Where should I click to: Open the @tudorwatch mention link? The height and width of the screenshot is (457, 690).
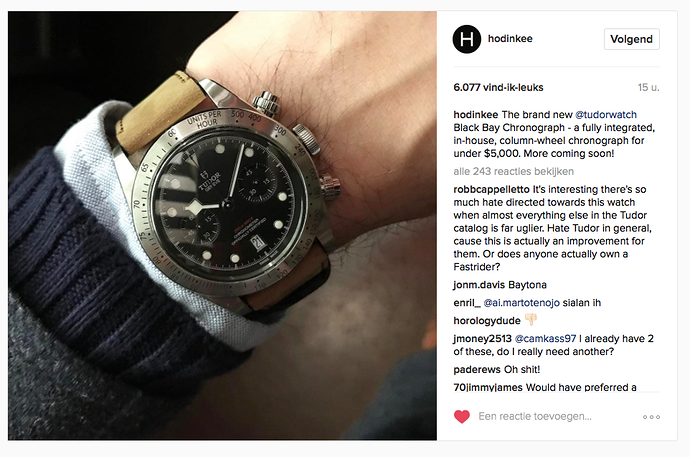tap(606, 115)
